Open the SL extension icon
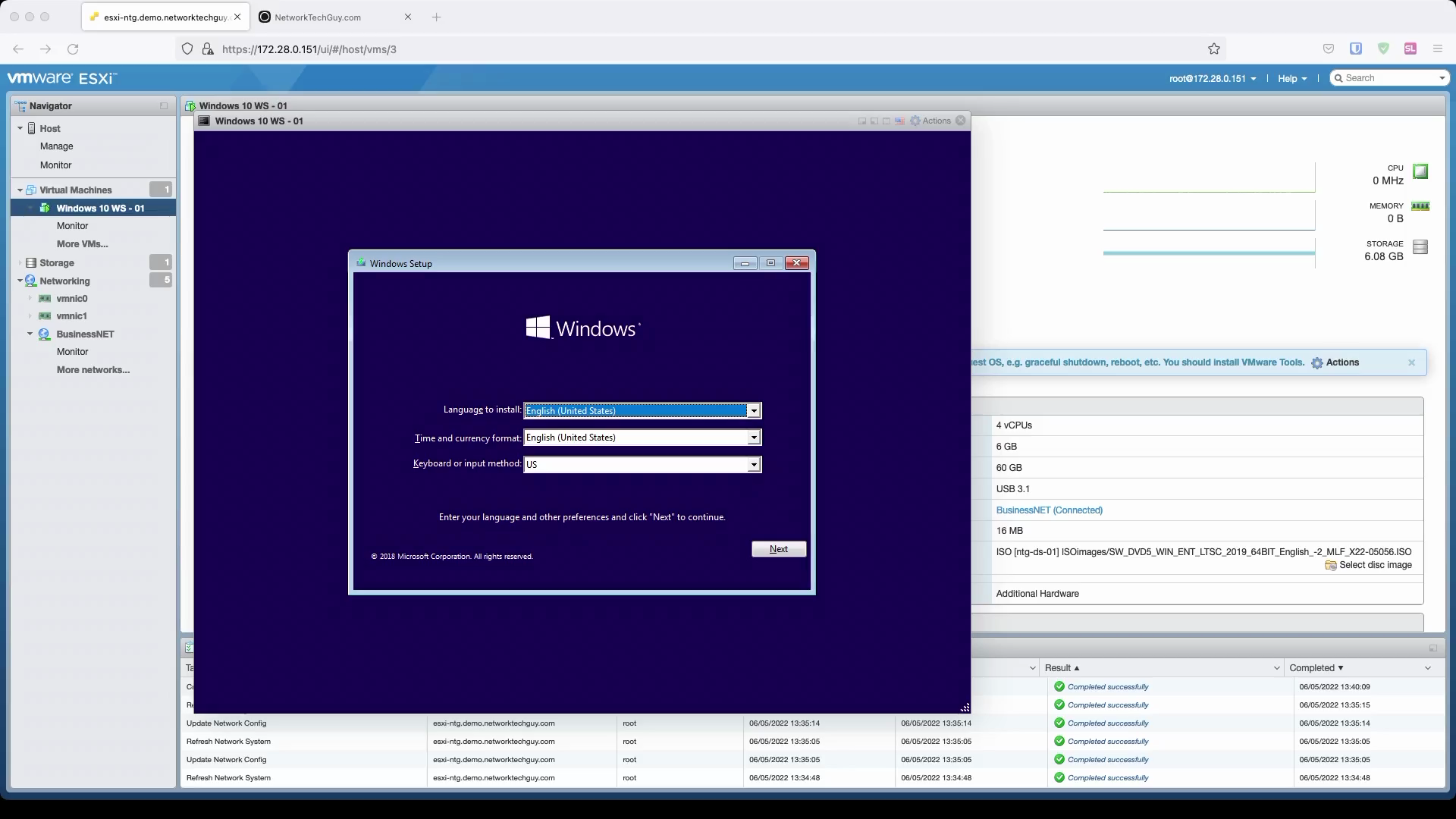The width and height of the screenshot is (1456, 819). click(x=1410, y=49)
